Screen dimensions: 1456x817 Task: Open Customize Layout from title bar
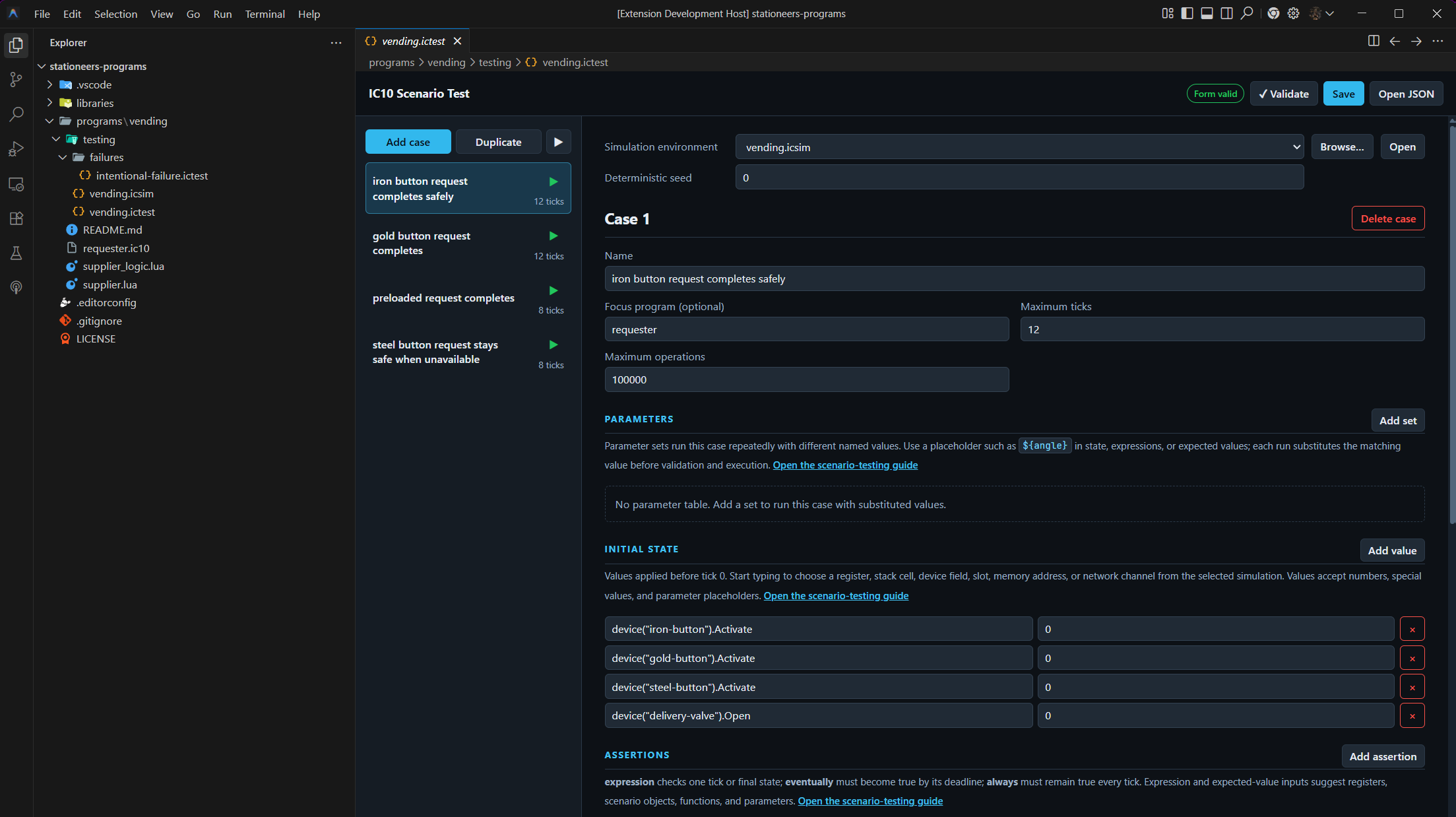pyautogui.click(x=1168, y=13)
